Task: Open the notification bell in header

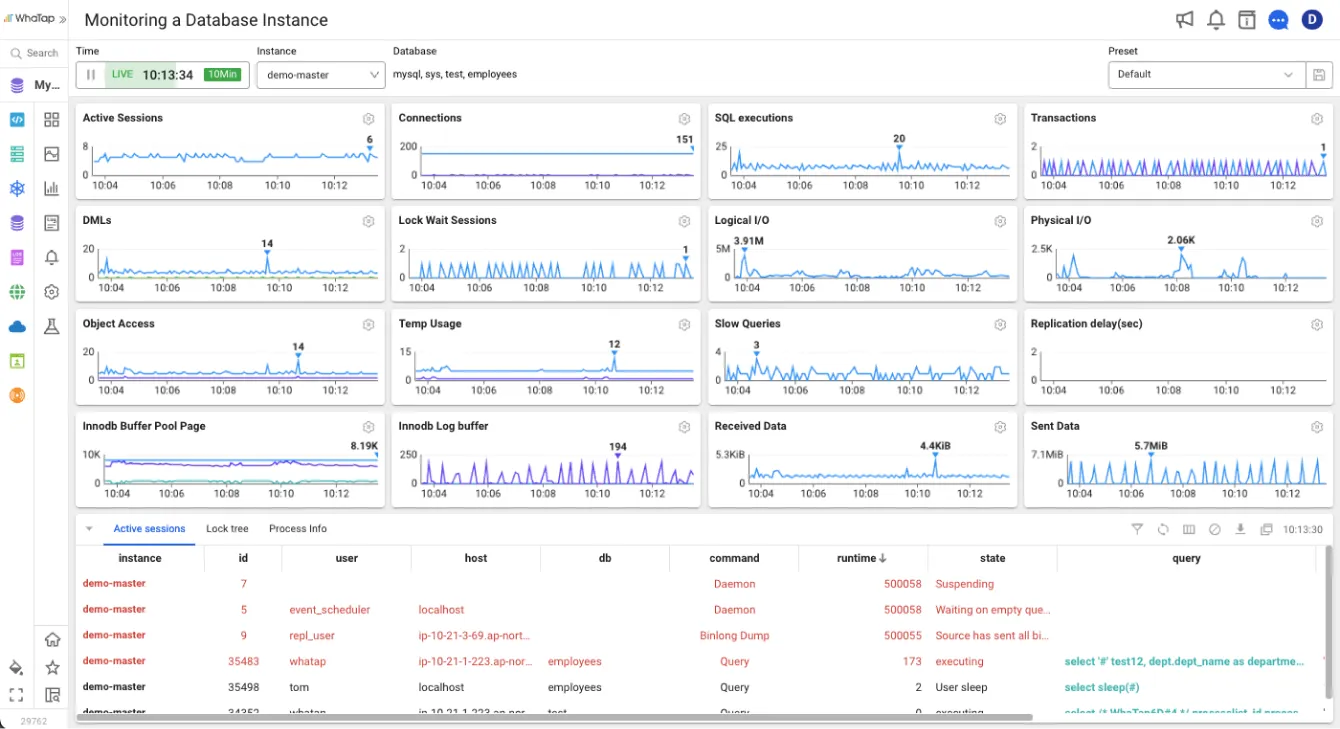Action: click(1216, 20)
